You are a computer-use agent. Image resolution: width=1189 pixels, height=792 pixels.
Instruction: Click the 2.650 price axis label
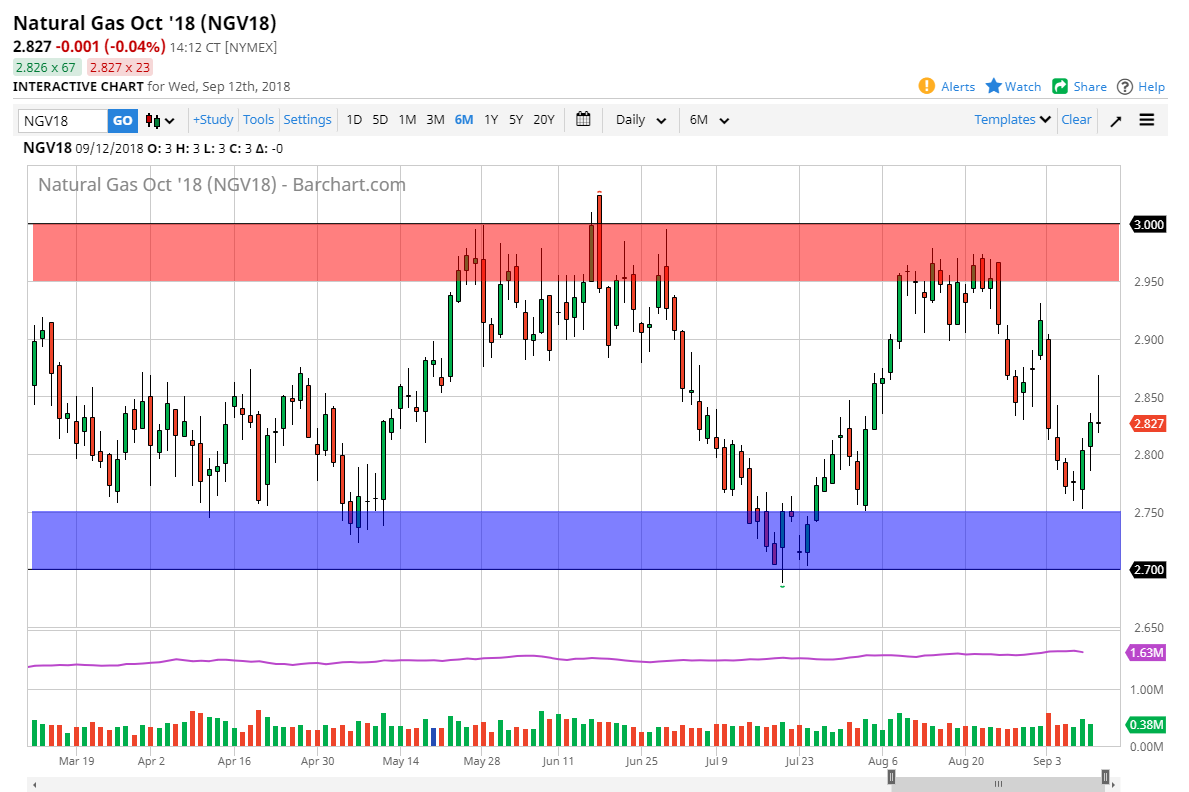(x=1149, y=628)
